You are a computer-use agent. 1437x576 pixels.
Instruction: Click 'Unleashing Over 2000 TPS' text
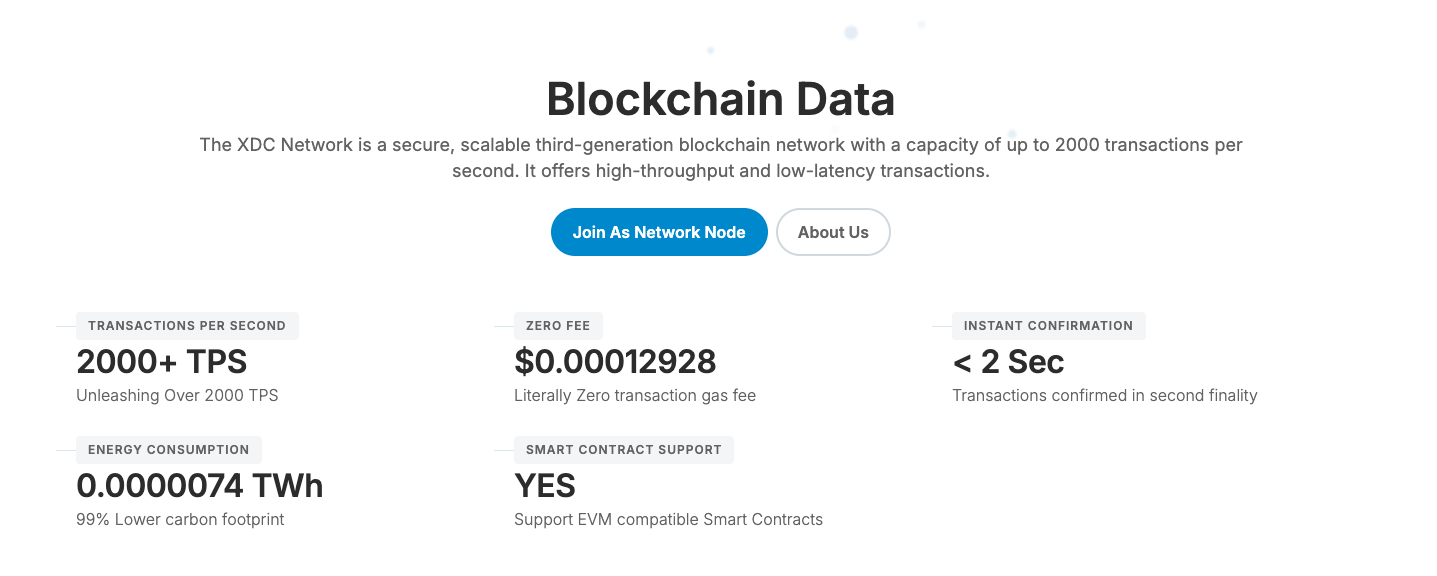[177, 395]
